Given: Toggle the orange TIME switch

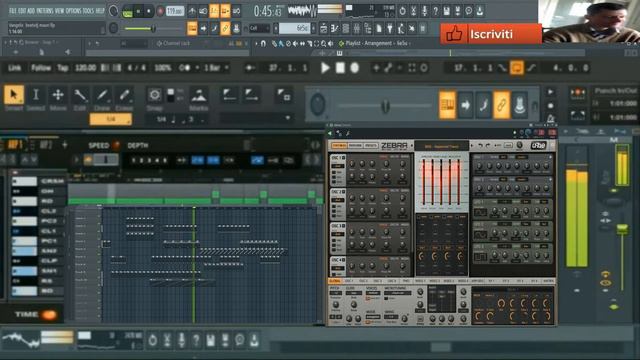Looking at the screenshot, I should (49, 315).
